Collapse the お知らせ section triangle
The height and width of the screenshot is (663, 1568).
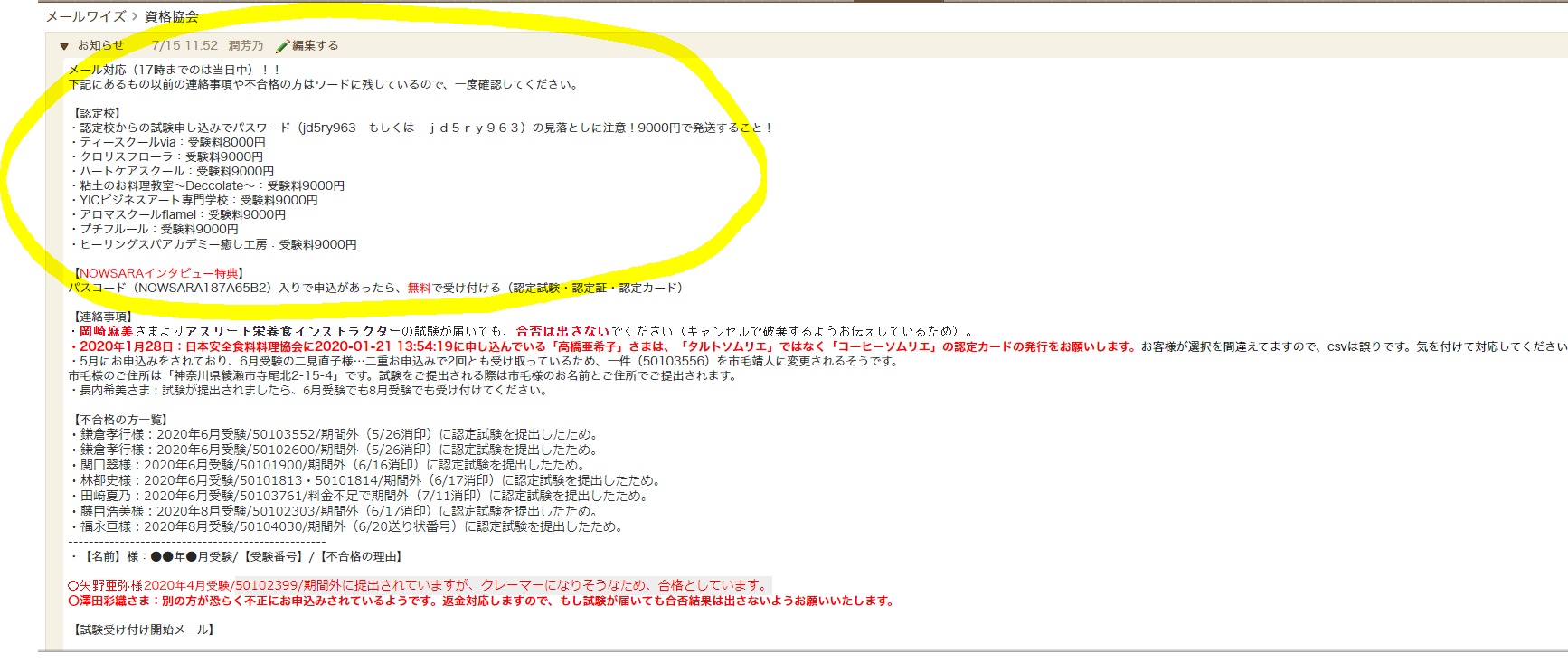(64, 46)
